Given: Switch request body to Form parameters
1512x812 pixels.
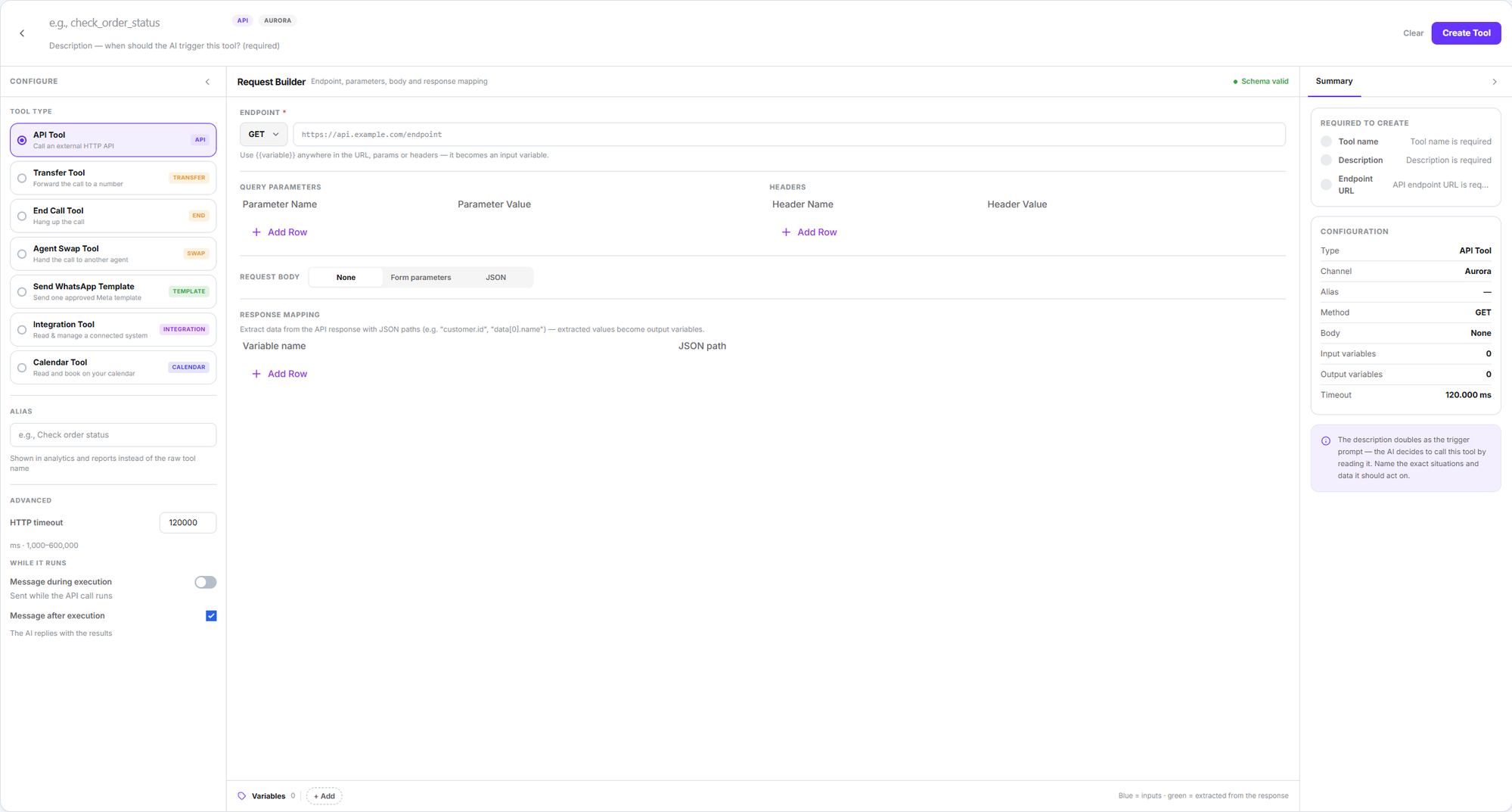Looking at the screenshot, I should click(x=421, y=278).
